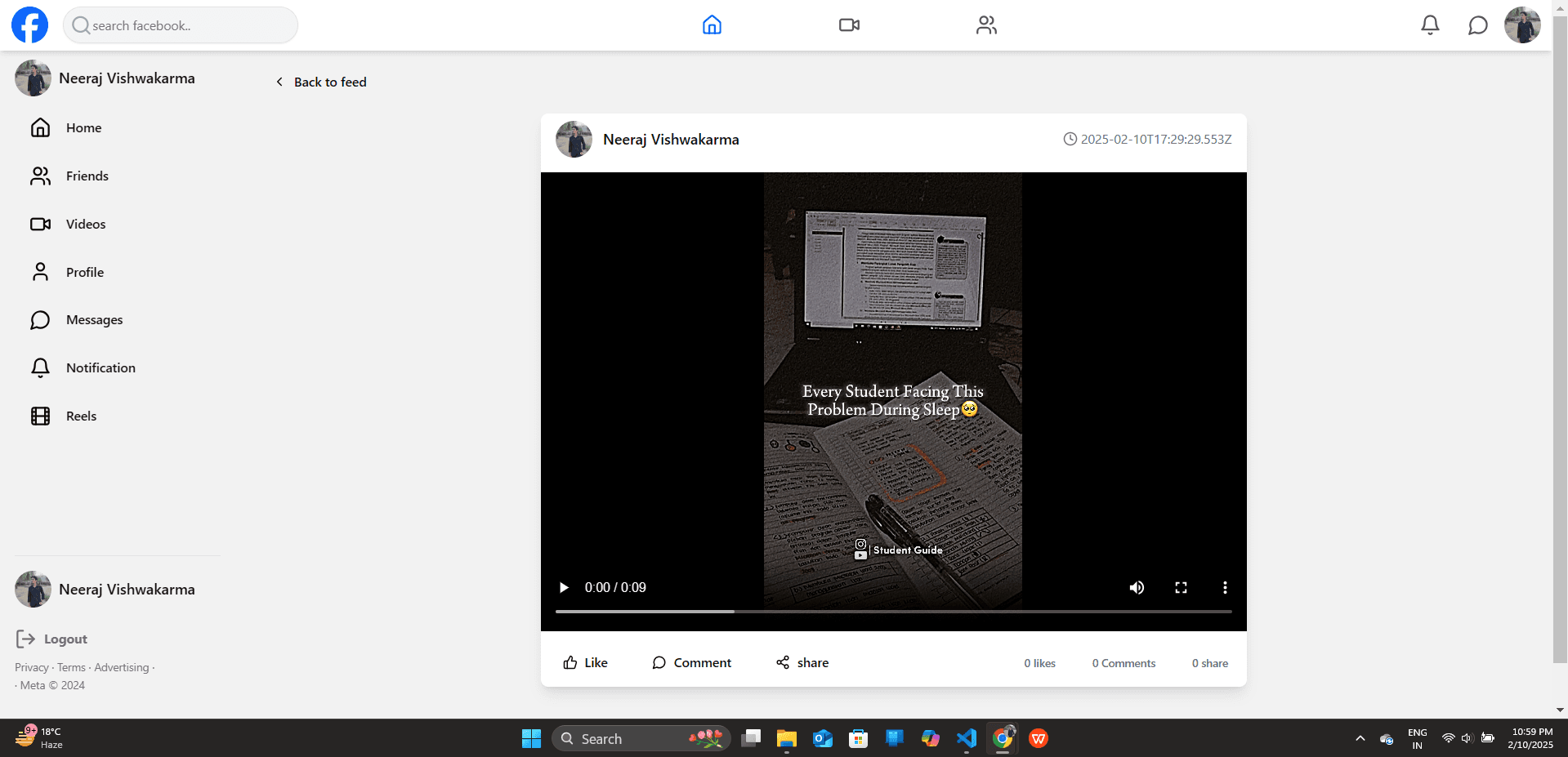Open the video's more options menu
Screen dimensions: 1568x757
click(x=1225, y=587)
